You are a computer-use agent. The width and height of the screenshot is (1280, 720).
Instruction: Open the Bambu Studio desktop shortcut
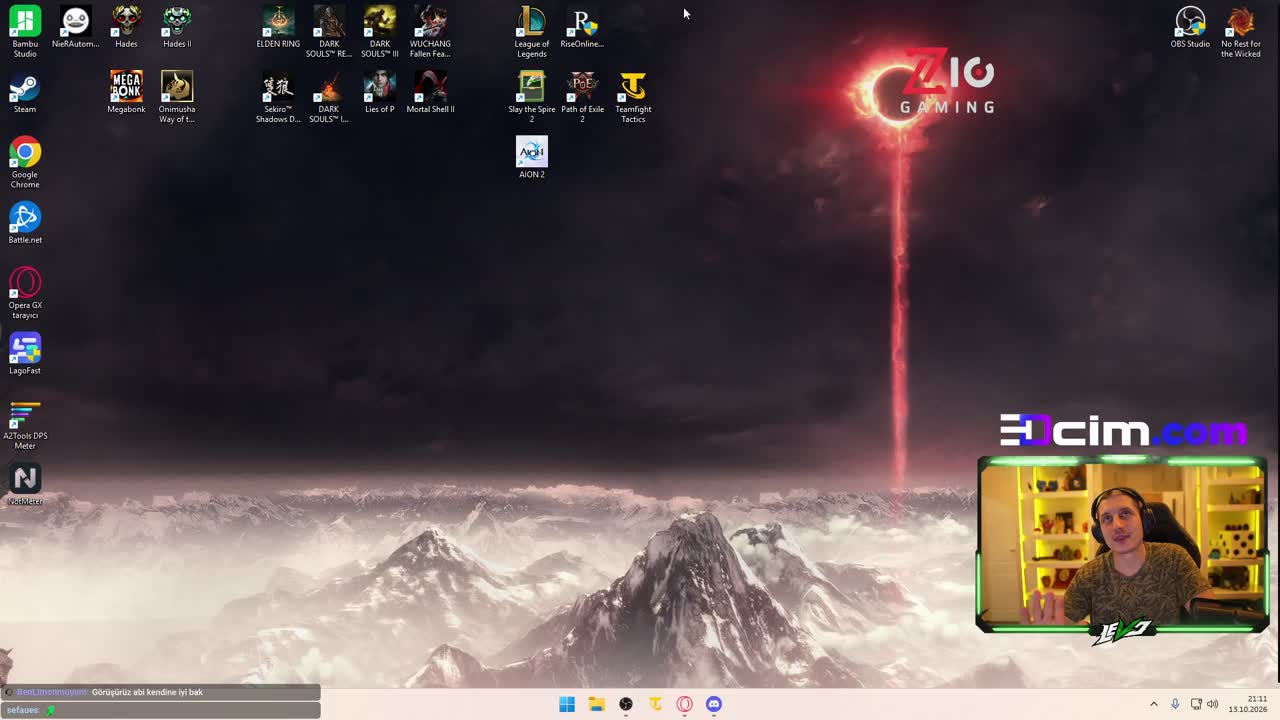coord(25,32)
